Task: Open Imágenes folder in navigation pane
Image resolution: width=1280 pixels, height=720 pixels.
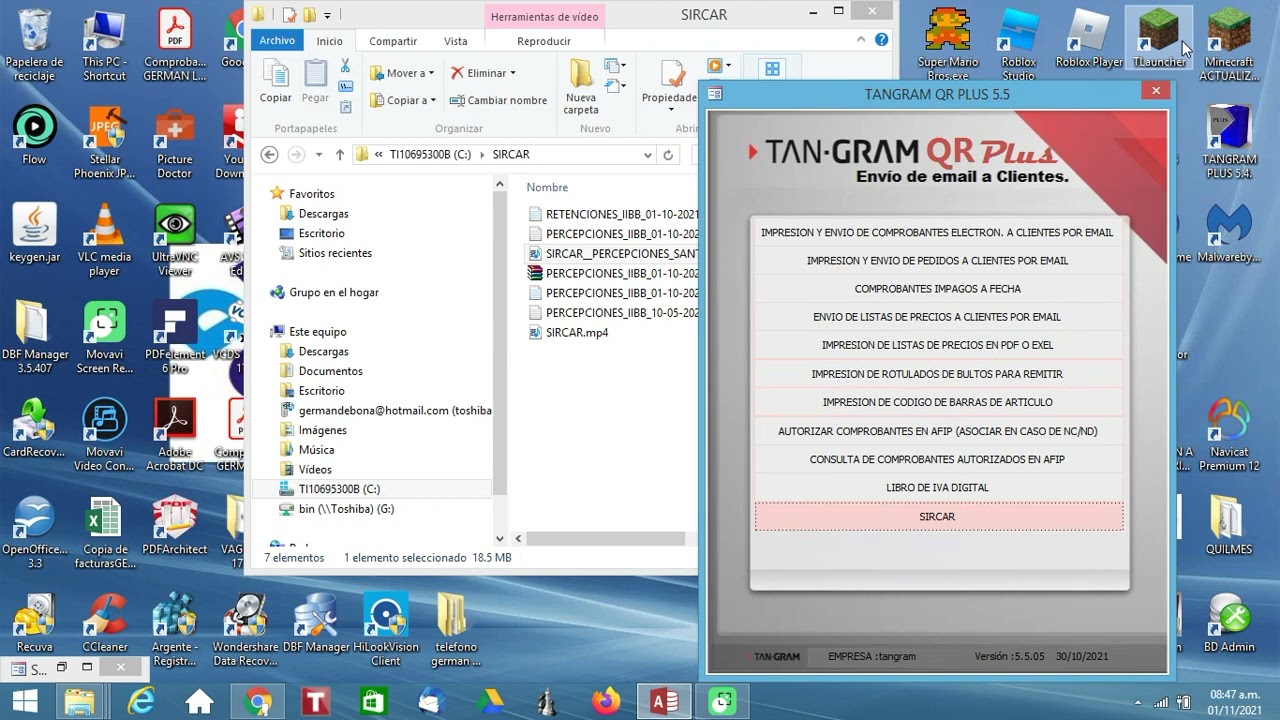Action: pyautogui.click(x=322, y=430)
